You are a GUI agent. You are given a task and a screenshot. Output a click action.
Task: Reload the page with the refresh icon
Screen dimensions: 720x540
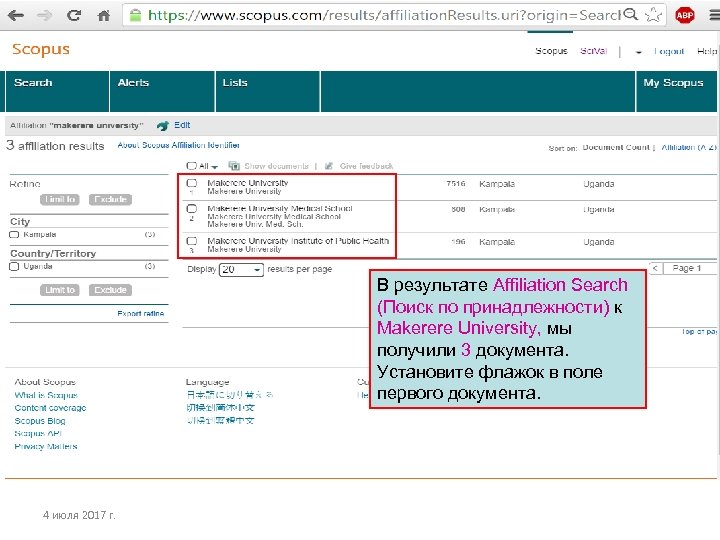pyautogui.click(x=73, y=16)
